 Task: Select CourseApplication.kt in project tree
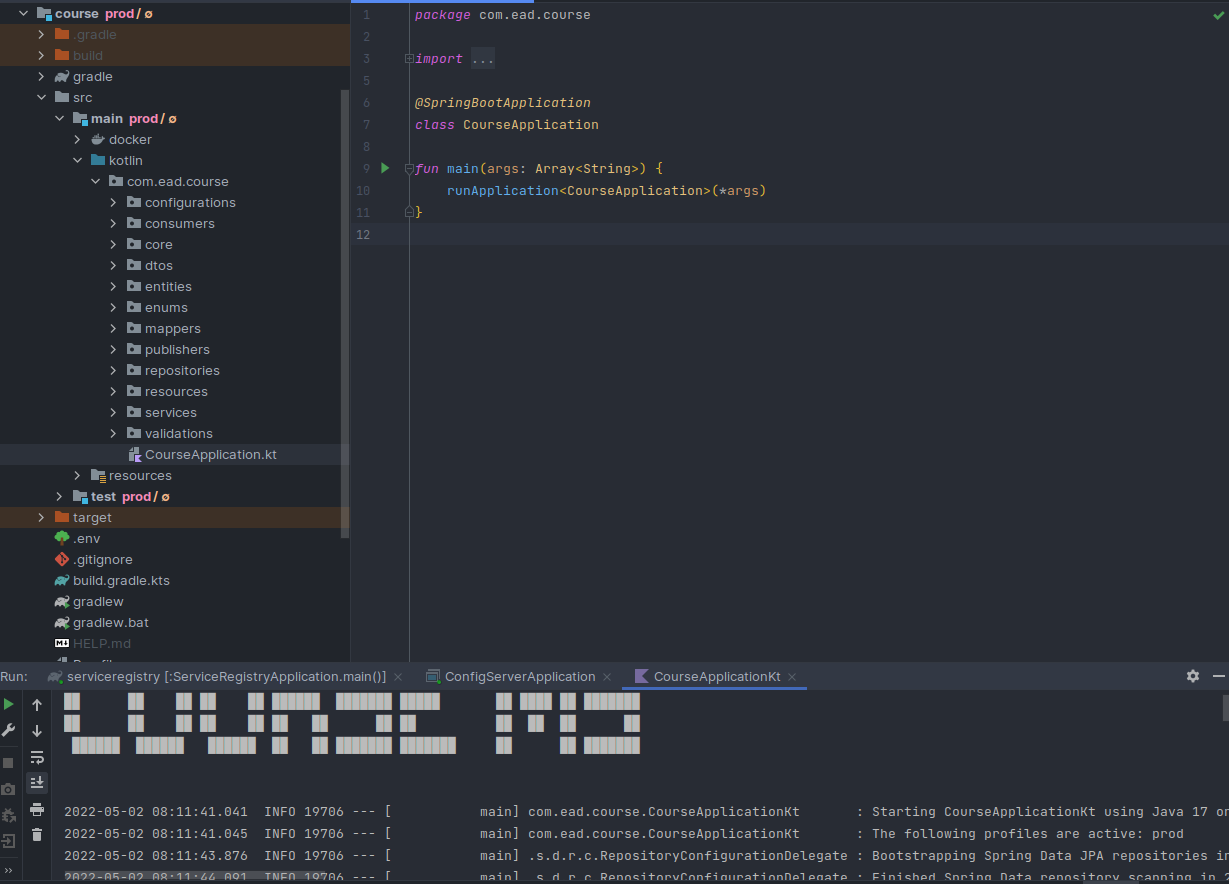pyautogui.click(x=210, y=455)
